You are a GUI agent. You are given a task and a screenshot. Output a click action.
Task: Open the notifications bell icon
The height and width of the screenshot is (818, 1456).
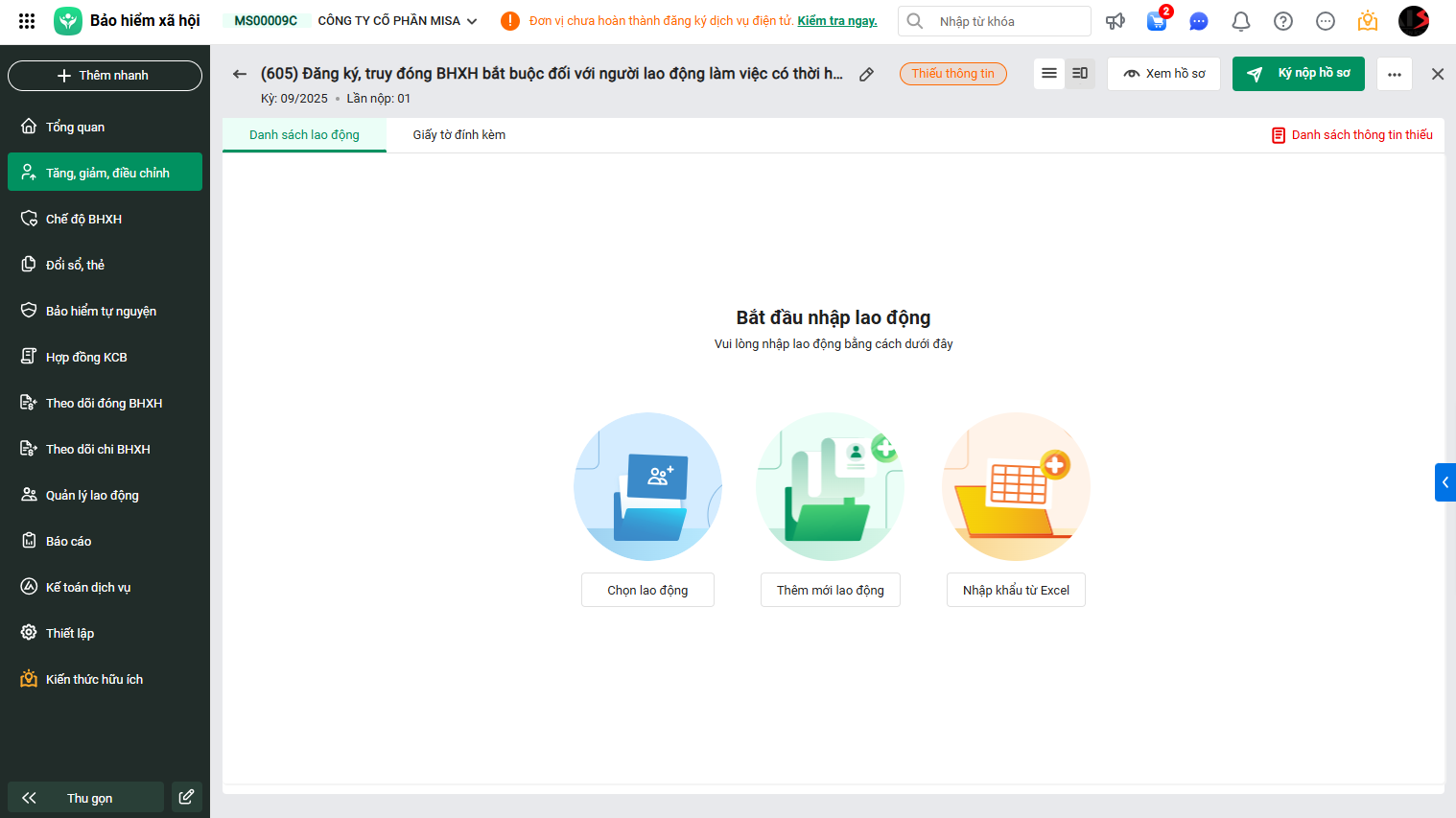pyautogui.click(x=1241, y=21)
